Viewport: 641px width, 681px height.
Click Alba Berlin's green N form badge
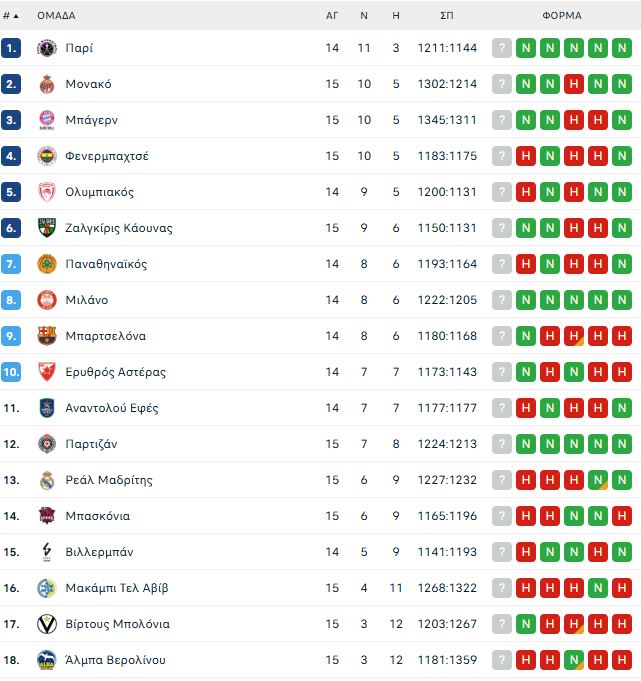(574, 660)
